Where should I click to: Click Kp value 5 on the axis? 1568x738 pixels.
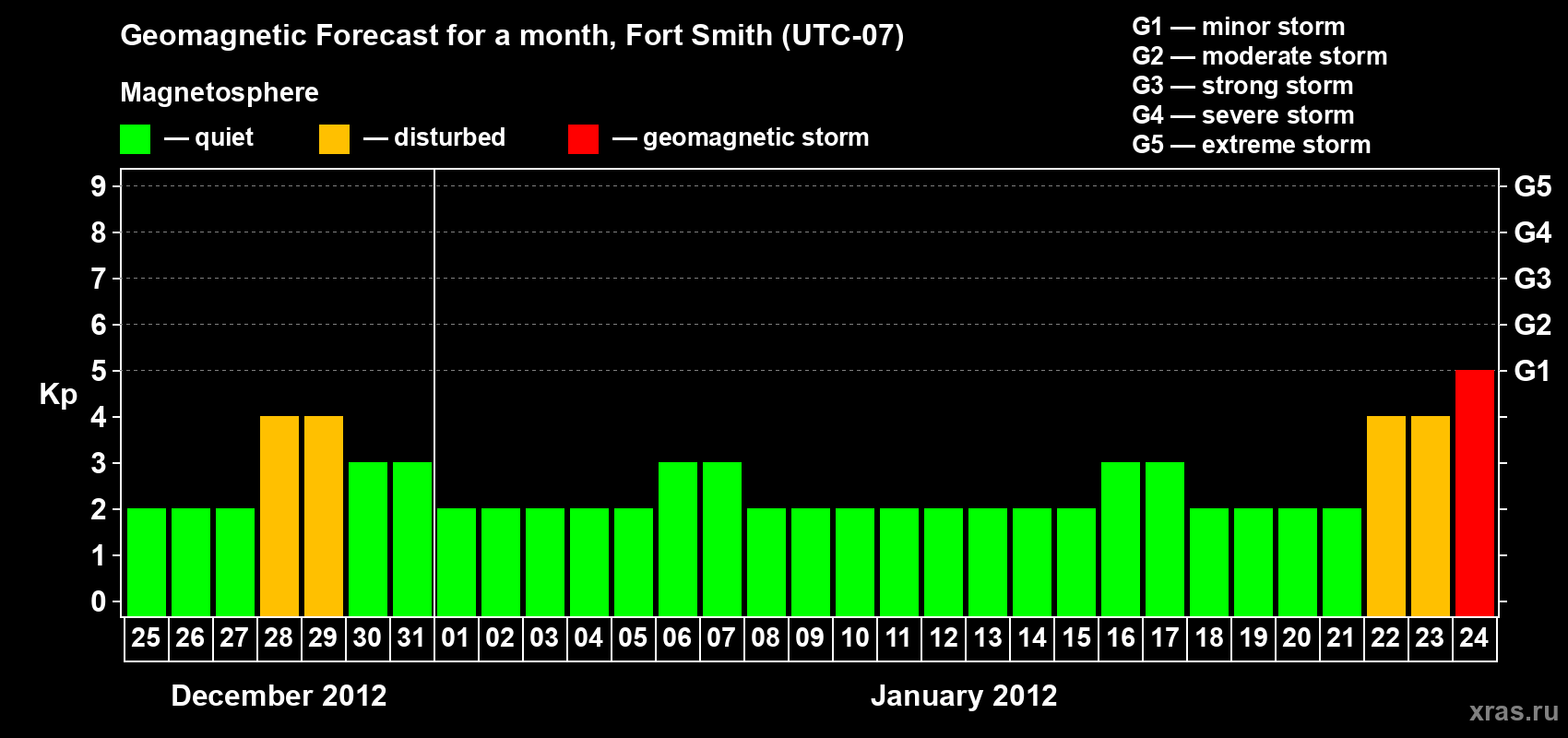coord(99,371)
